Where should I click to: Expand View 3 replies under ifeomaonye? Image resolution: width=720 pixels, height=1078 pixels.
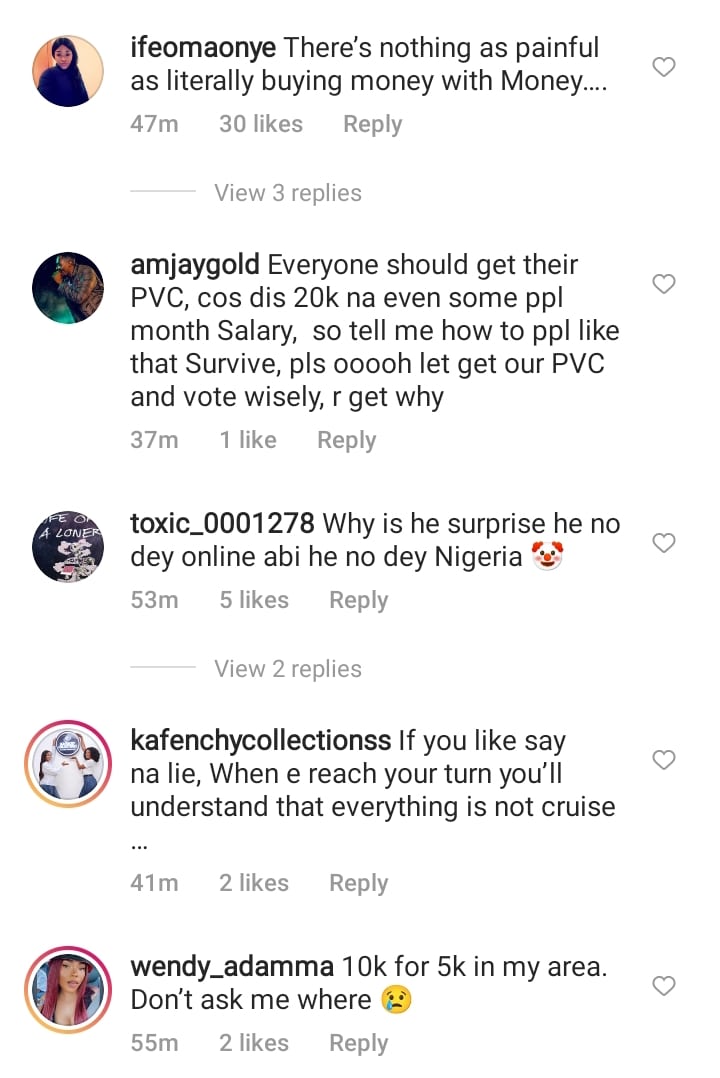288,193
